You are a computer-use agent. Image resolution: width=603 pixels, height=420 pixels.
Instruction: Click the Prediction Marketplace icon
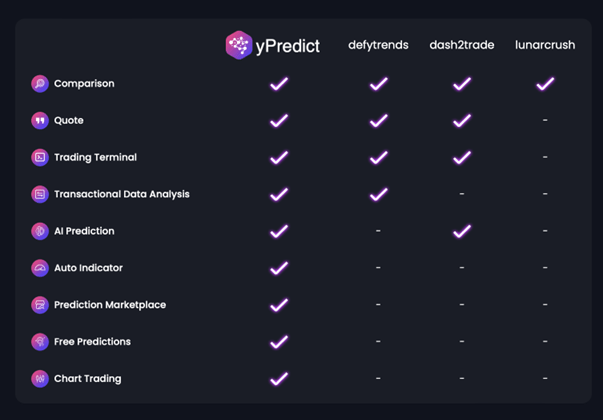(40, 305)
